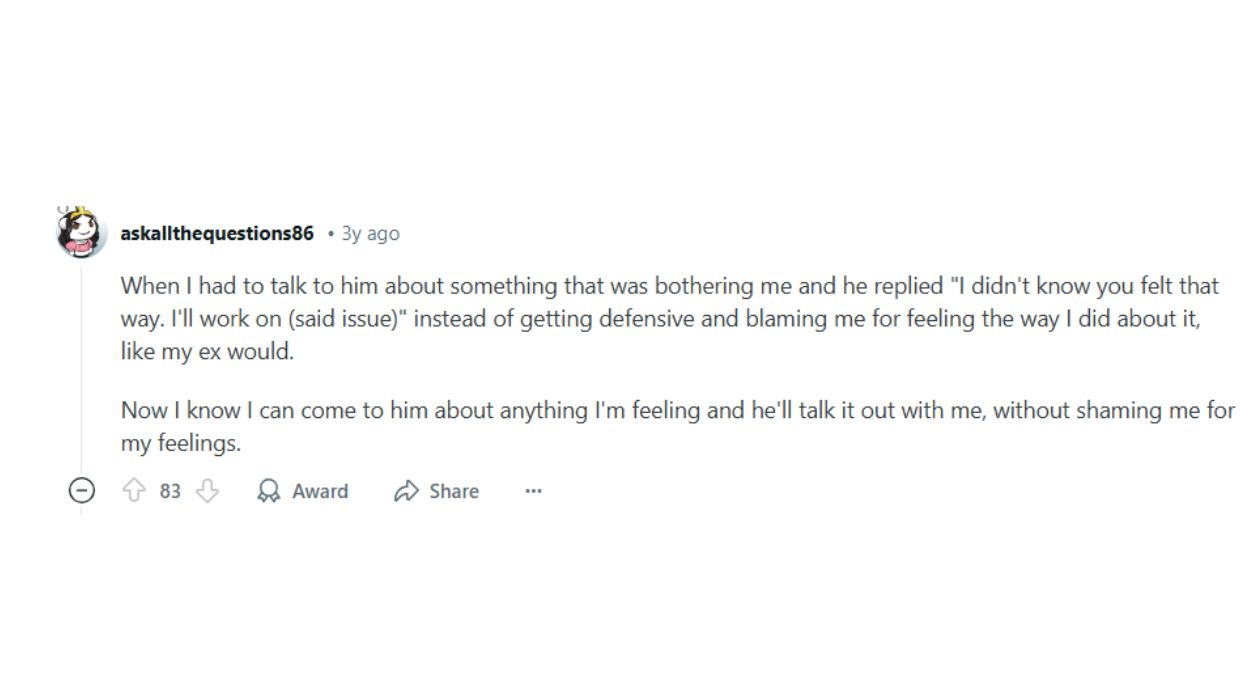
Task: Click the second paragraph starting 'Now I know'
Action: click(x=678, y=427)
